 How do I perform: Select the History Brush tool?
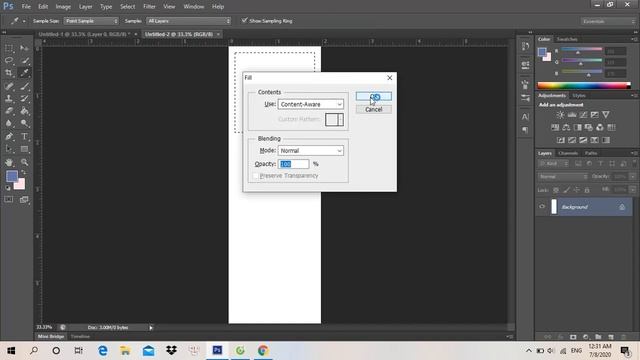[24, 98]
